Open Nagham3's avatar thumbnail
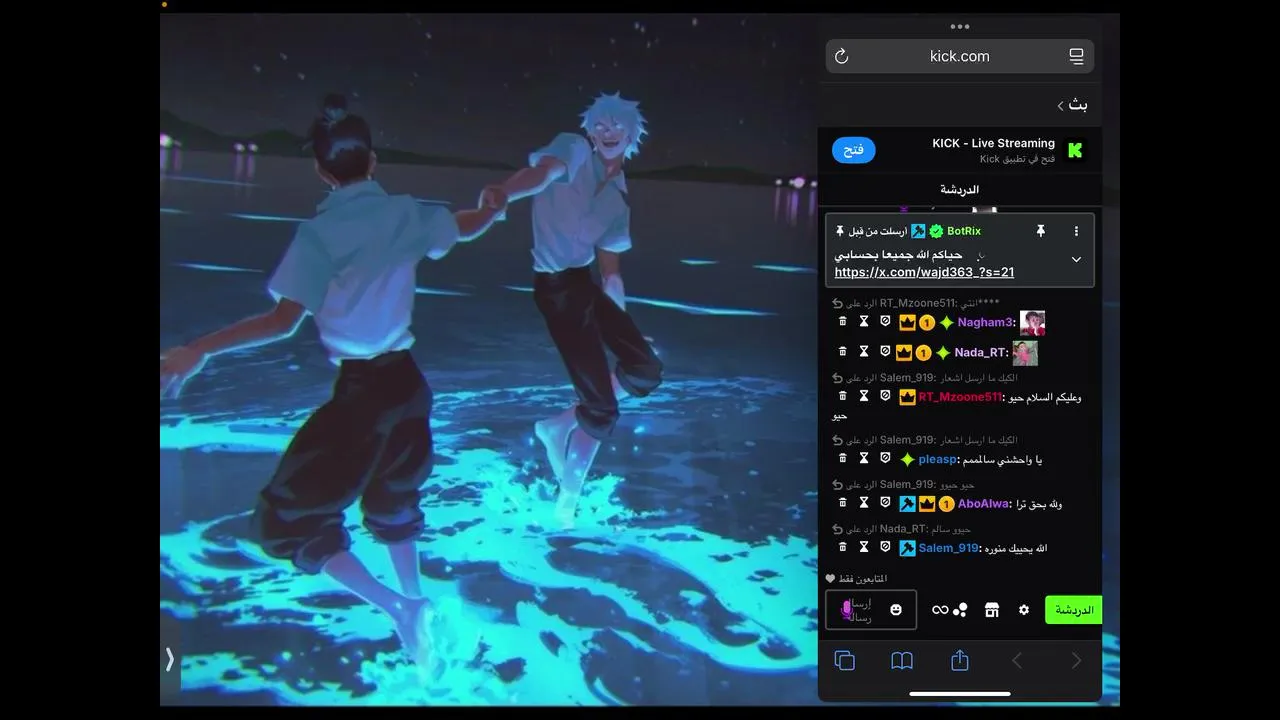1280x720 pixels. (1032, 323)
